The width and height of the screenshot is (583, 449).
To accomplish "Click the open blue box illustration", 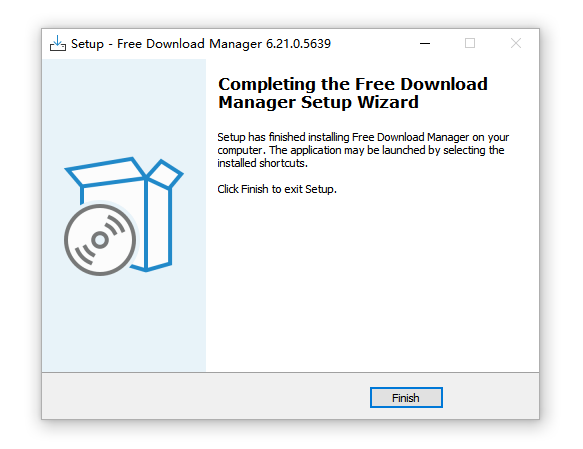I will 124,216.
